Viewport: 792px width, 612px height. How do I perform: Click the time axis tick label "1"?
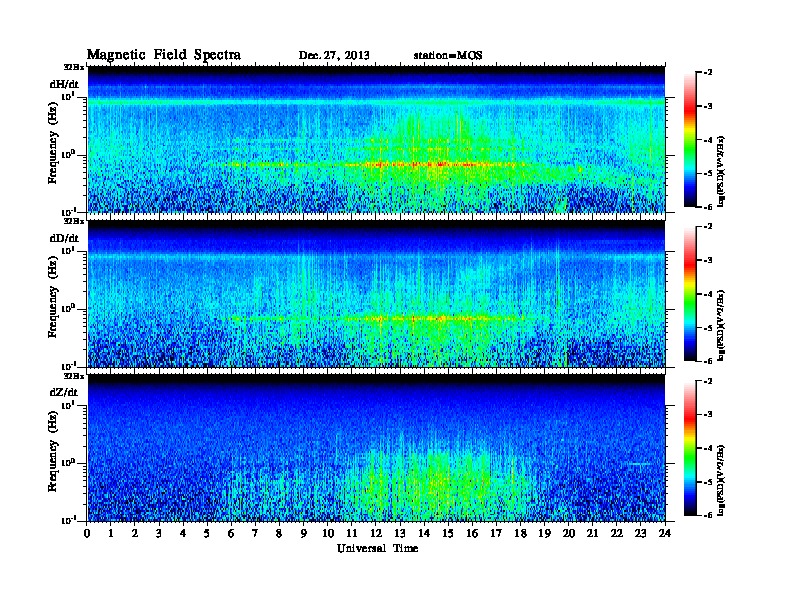click(111, 533)
